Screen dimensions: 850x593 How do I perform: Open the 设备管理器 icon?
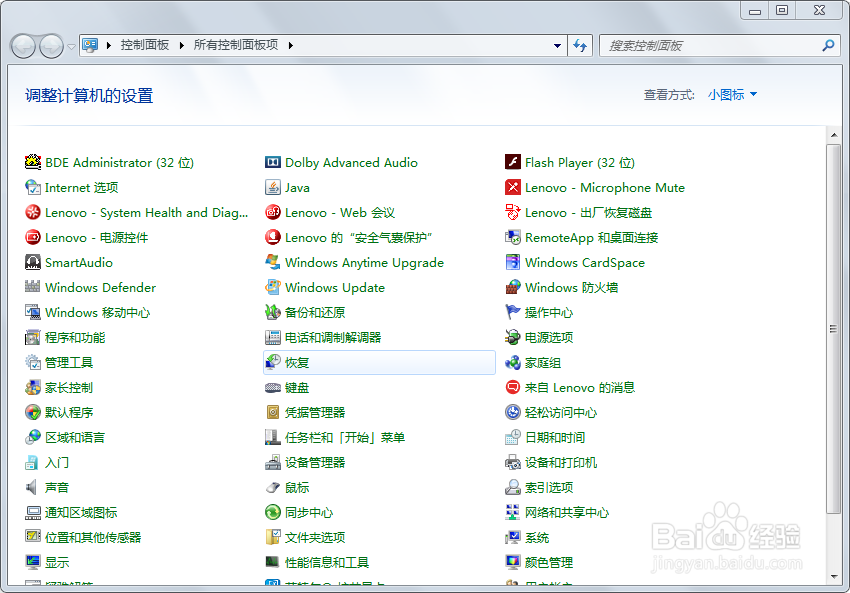pyautogui.click(x=273, y=462)
